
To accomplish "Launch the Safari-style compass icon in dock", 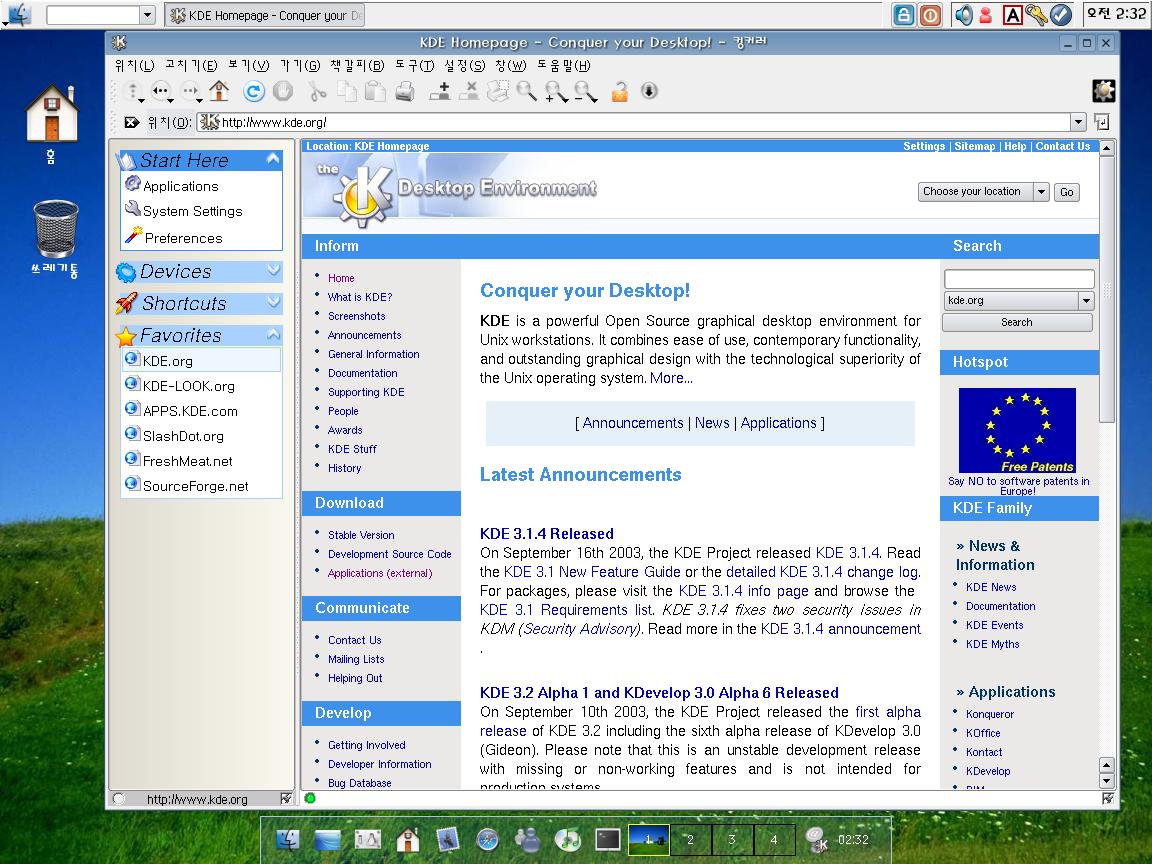I will coord(487,839).
